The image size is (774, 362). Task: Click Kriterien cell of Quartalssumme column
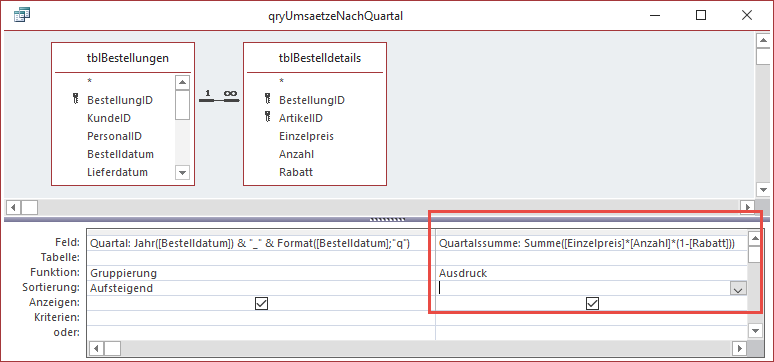(591, 318)
